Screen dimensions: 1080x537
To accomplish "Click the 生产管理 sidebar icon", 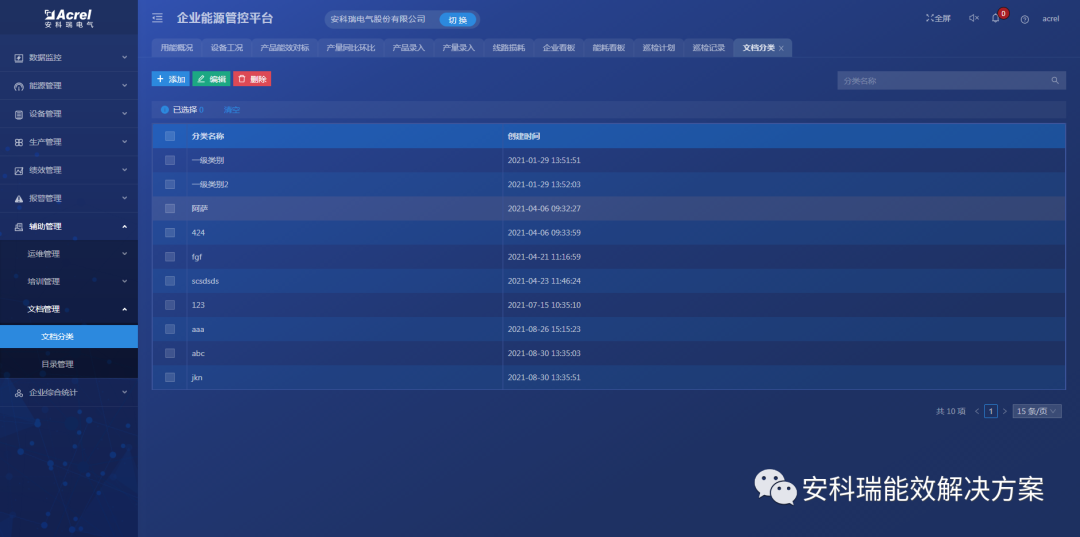I will [x=19, y=143].
